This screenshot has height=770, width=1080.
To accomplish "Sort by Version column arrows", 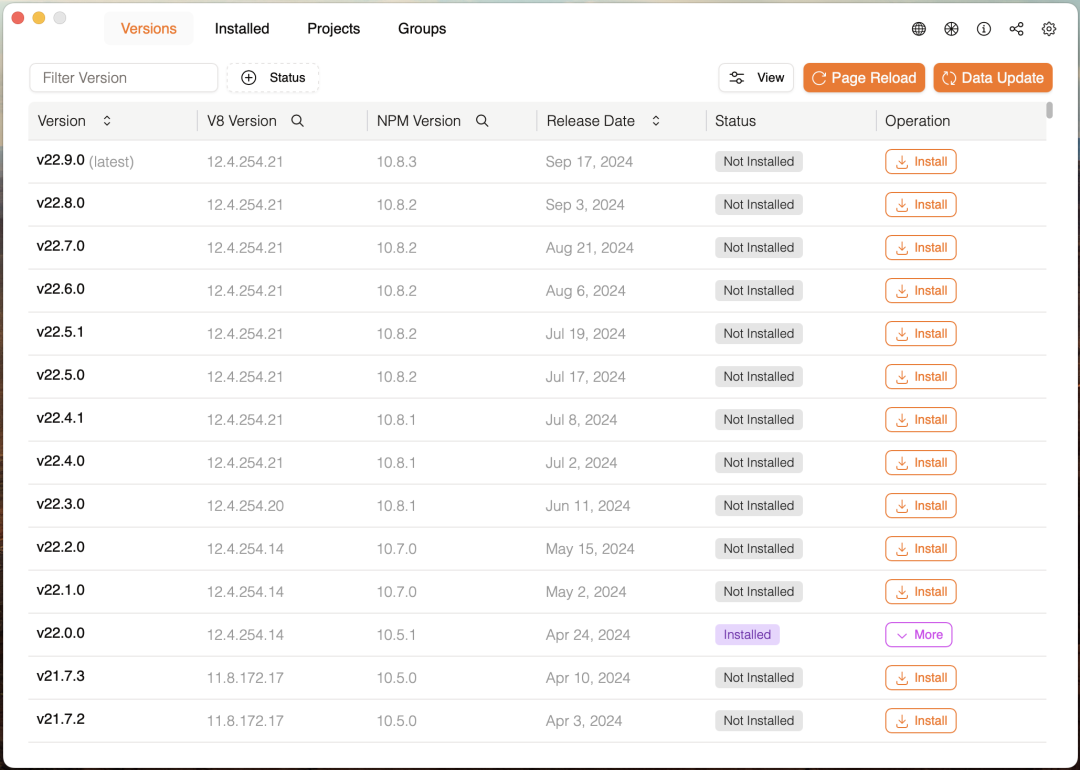I will pos(107,121).
